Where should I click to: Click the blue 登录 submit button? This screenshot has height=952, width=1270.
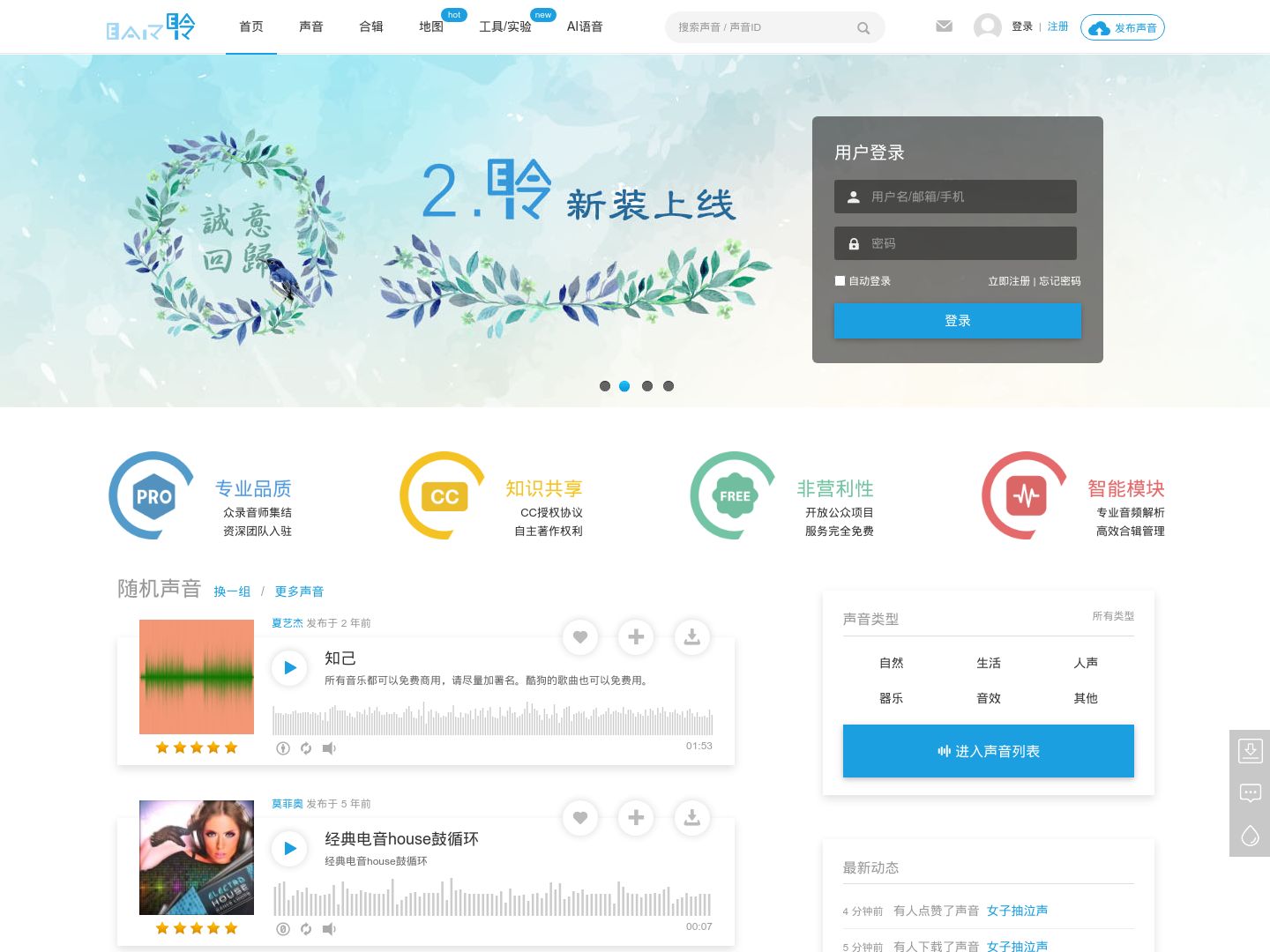(958, 321)
